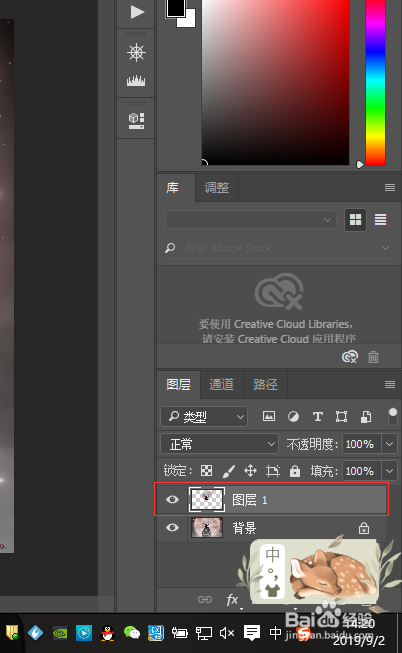This screenshot has width=402, height=653.
Task: Open WeChat icon in taskbar tray
Action: [x=132, y=633]
